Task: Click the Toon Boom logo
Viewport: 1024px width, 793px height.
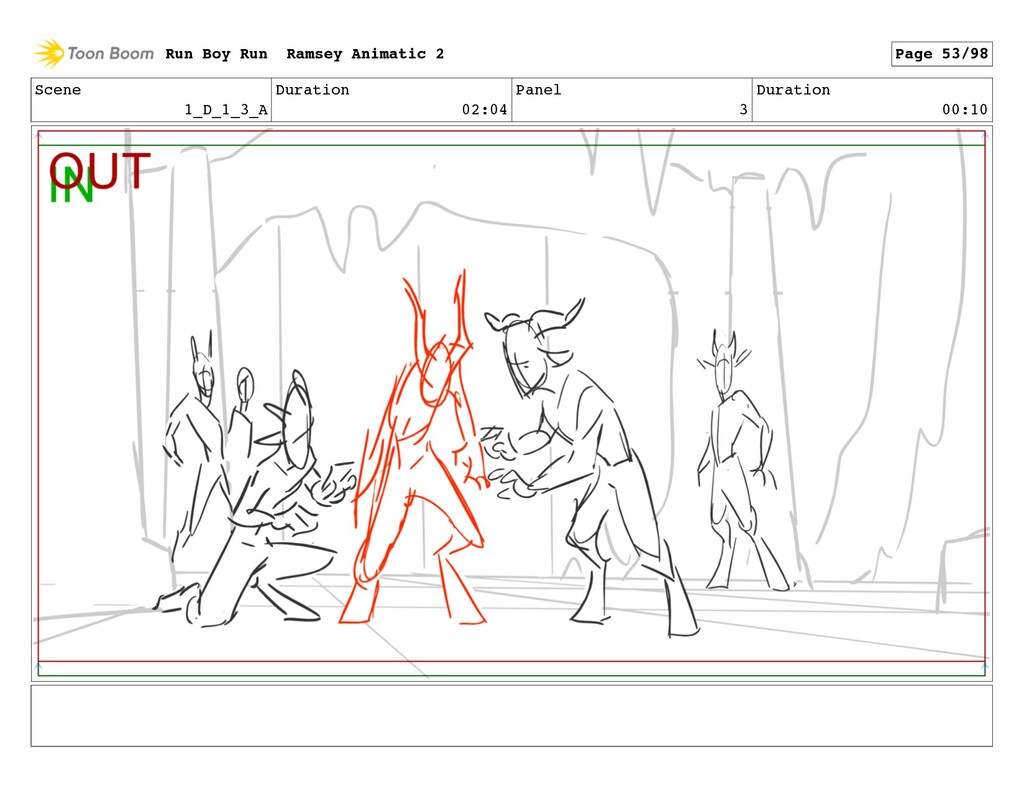Action: [94, 54]
